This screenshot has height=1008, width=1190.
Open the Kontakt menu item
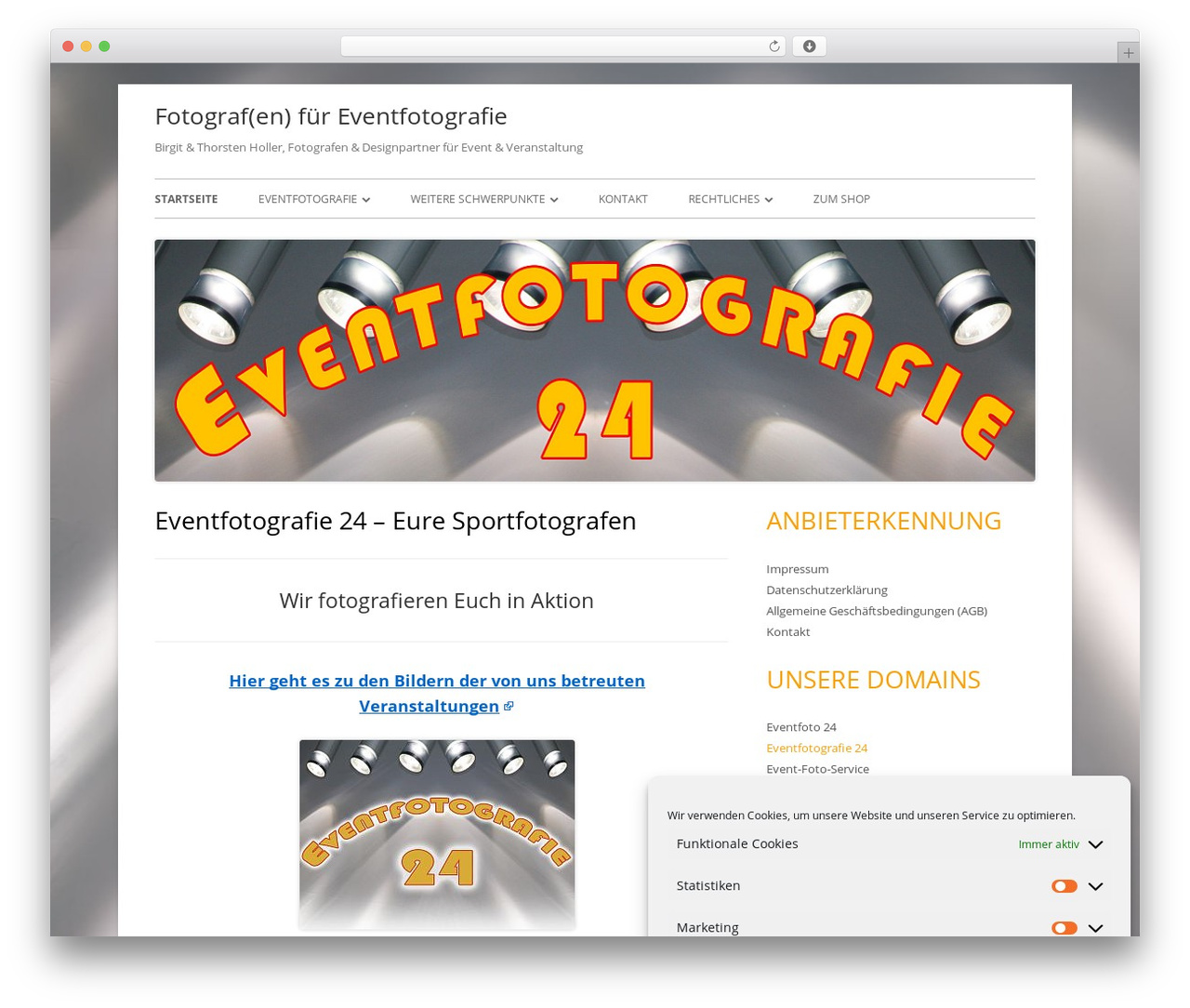(623, 199)
